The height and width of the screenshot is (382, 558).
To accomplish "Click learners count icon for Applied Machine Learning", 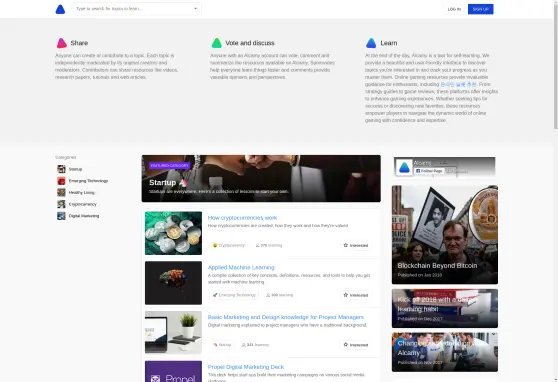I will [x=268, y=295].
